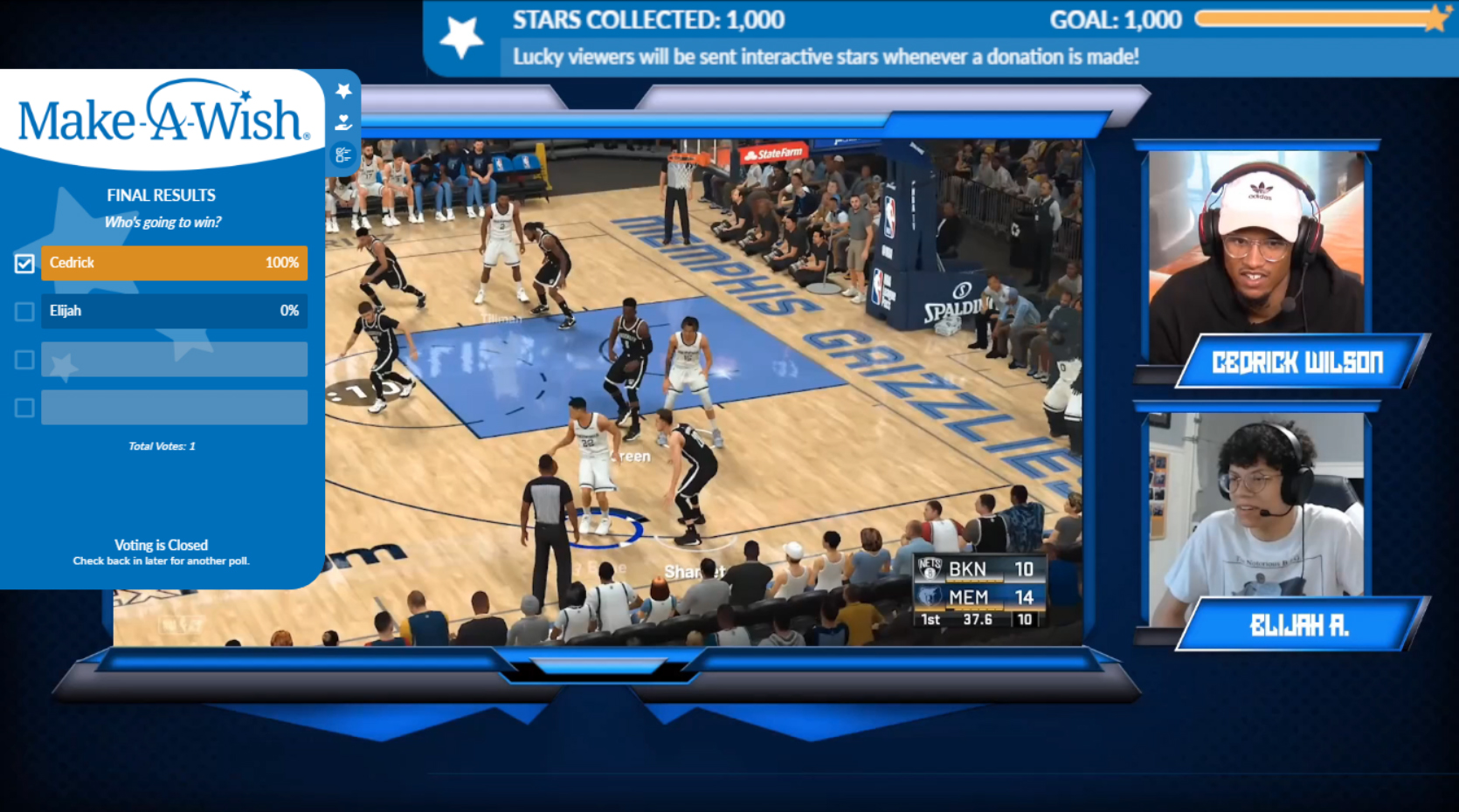Click the basketball game video feed
The height and width of the screenshot is (812, 1459).
coord(704,393)
